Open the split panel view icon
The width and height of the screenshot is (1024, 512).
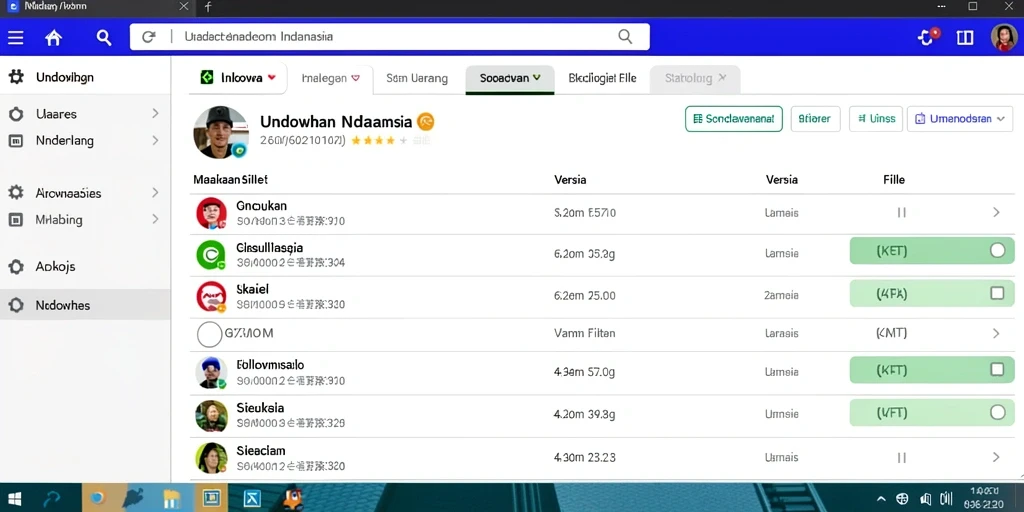click(x=965, y=38)
